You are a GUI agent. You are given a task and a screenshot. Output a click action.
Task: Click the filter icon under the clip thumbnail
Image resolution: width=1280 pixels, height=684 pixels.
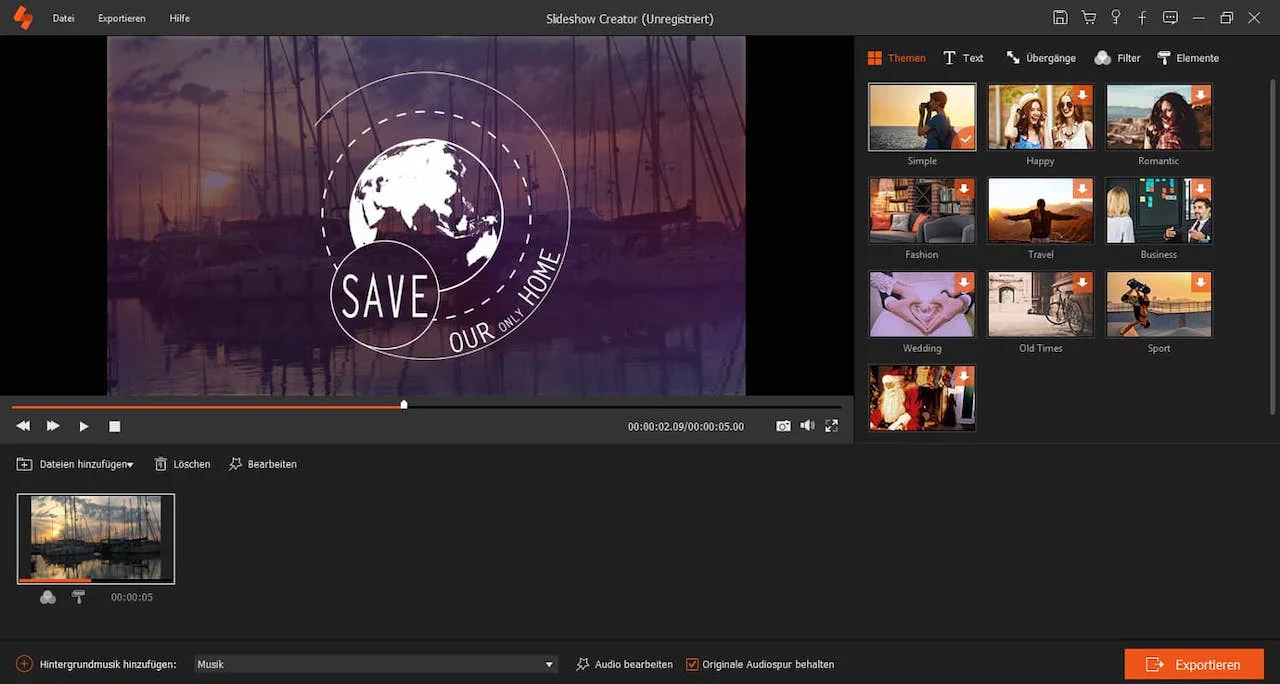coord(48,597)
